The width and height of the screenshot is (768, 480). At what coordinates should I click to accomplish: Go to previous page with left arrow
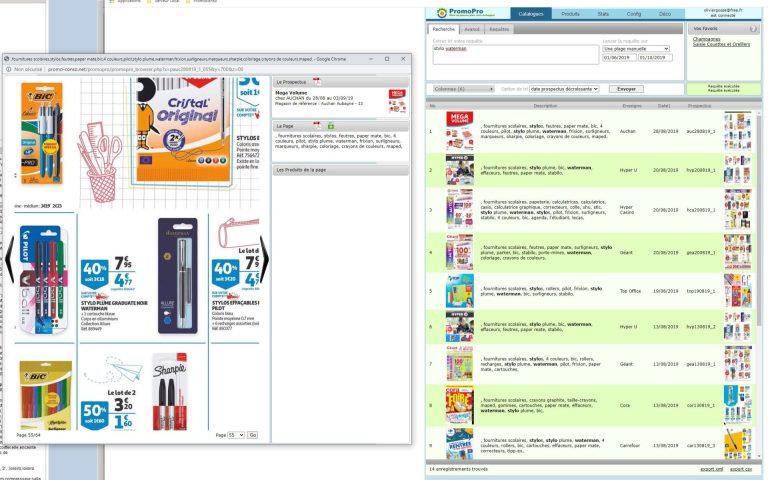coord(11,258)
